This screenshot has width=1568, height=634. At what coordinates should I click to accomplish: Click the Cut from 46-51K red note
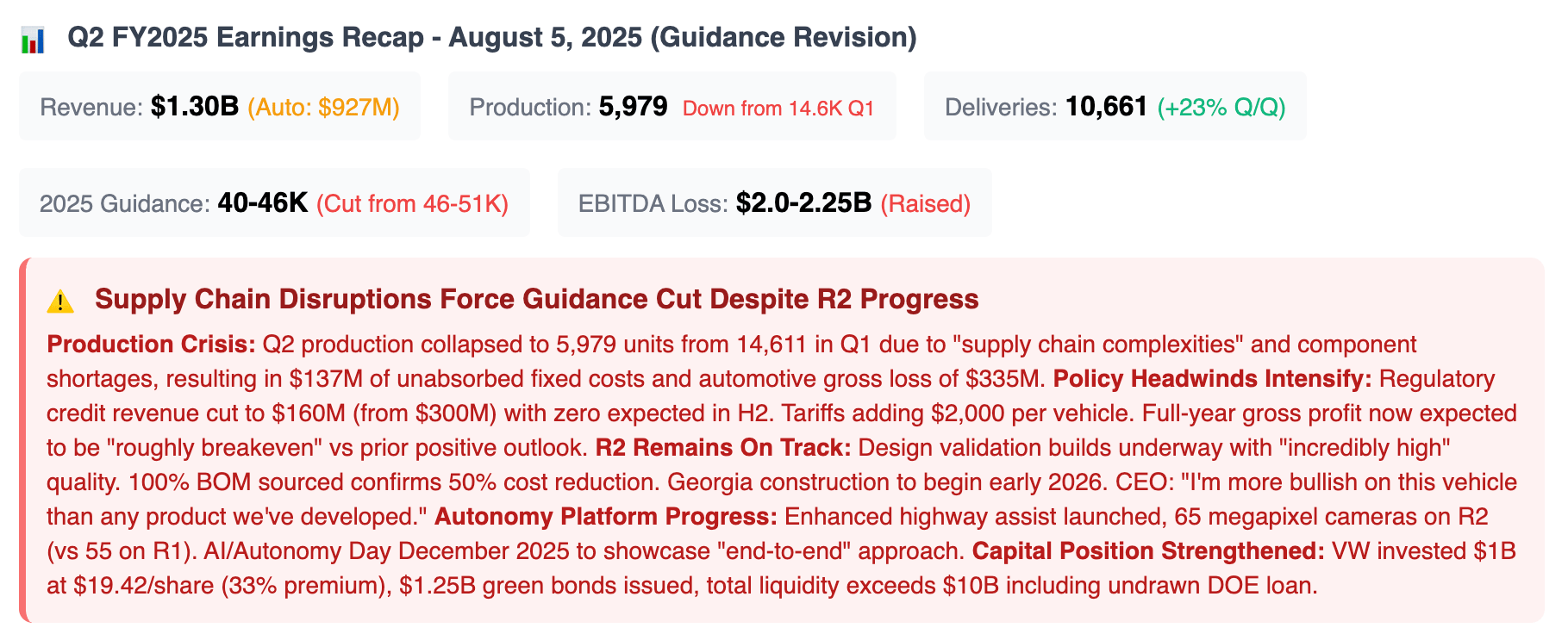tap(412, 204)
